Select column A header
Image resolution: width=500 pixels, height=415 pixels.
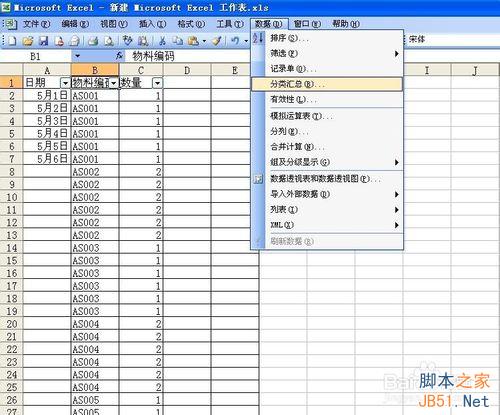coord(47,70)
